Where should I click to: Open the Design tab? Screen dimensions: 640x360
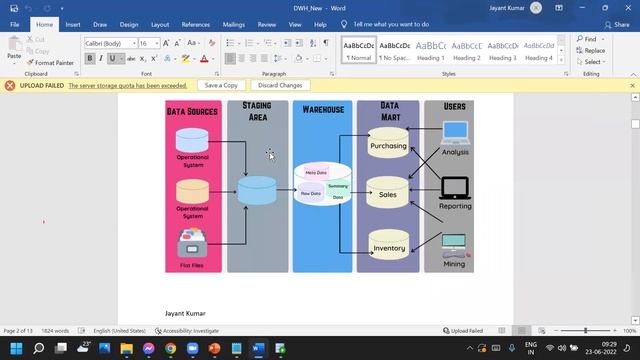tap(129, 24)
